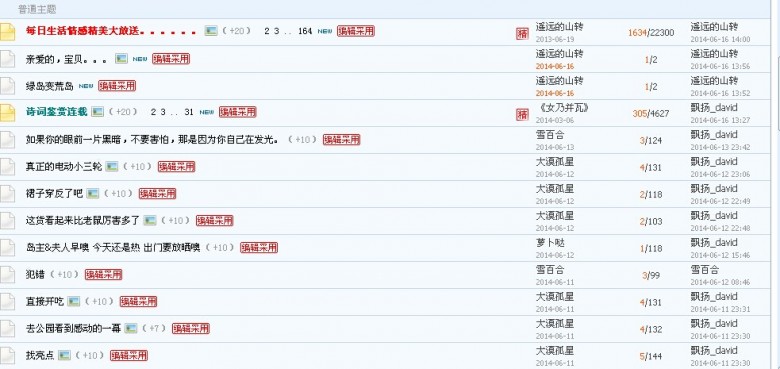780x369 pixels.
Task: Click image attachment icon after 找亮点
Action: pyautogui.click(x=64, y=355)
